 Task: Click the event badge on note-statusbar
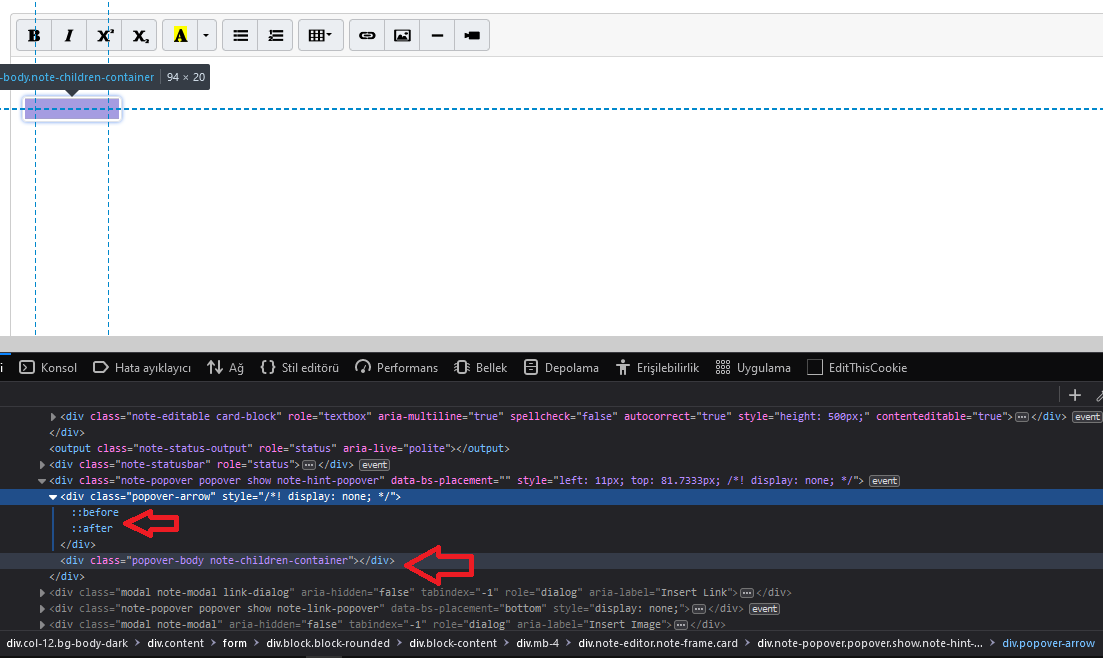[x=374, y=464]
